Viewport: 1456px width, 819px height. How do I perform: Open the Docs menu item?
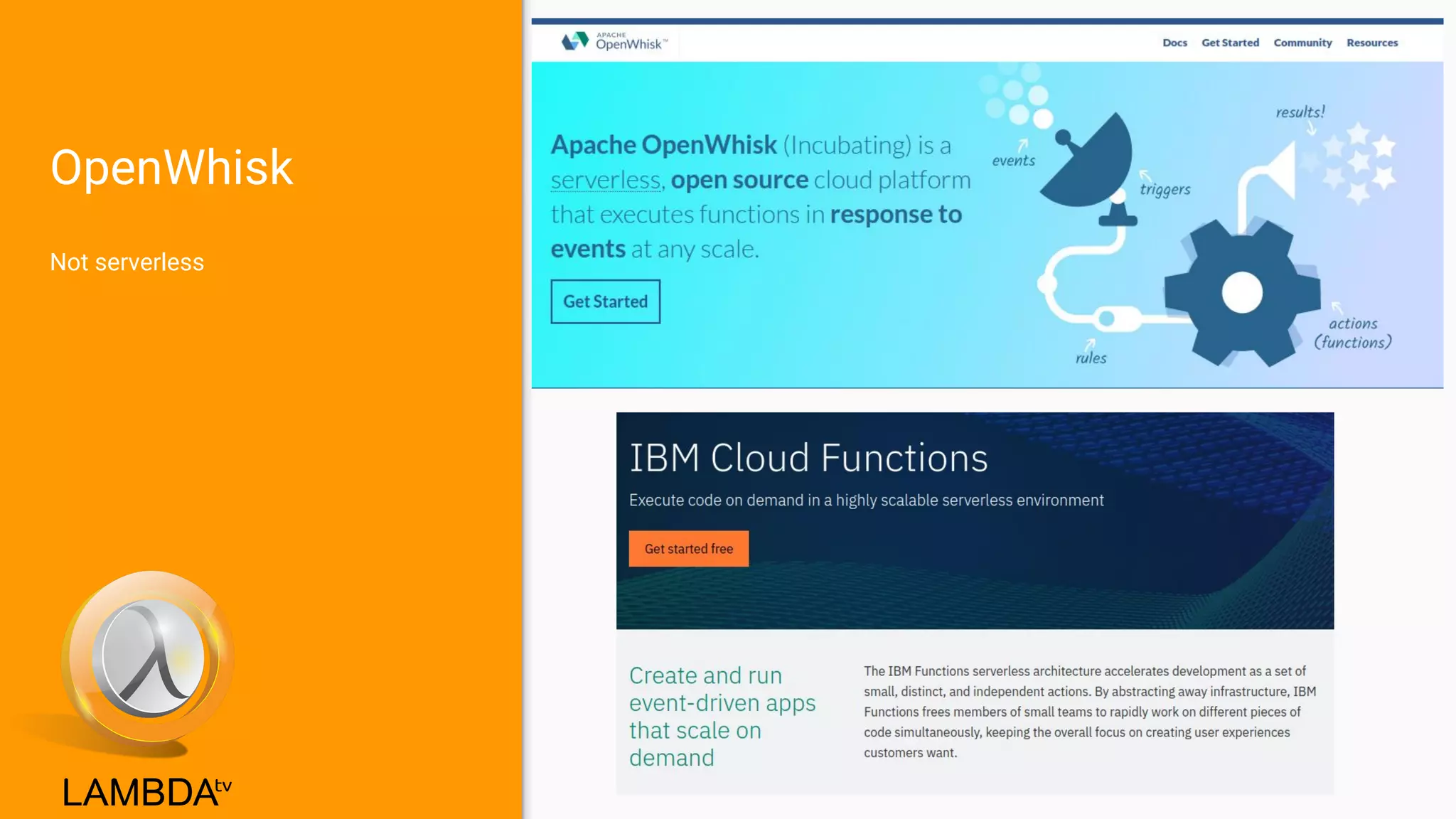click(x=1174, y=43)
